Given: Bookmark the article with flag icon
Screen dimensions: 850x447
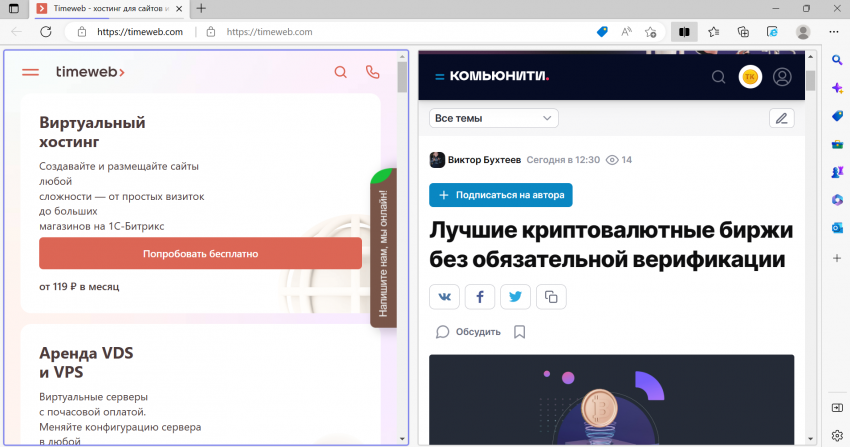Looking at the screenshot, I should click(519, 332).
